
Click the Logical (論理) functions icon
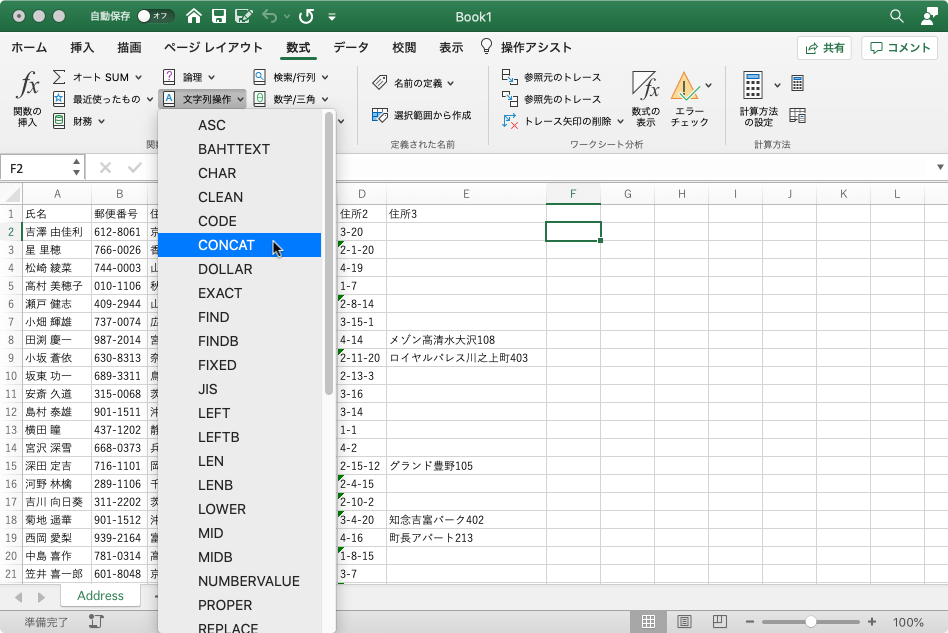(x=169, y=77)
